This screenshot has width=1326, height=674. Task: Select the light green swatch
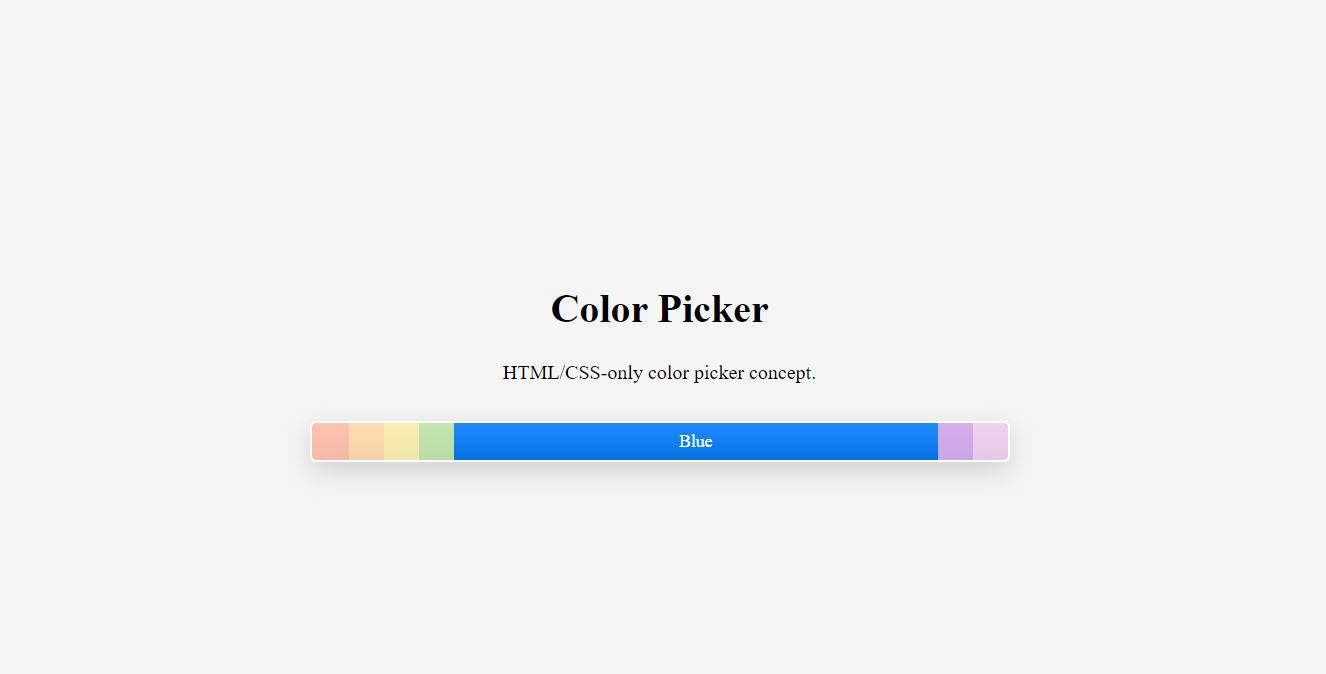click(436, 441)
